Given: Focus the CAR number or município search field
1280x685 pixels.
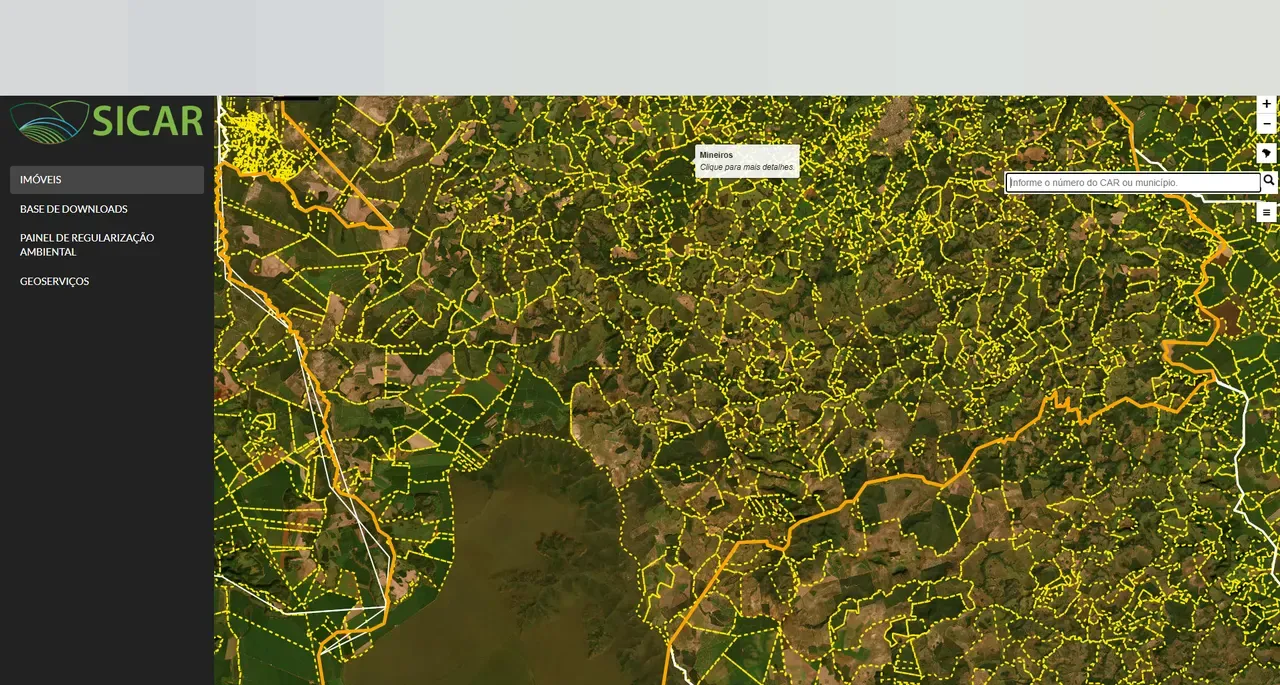Looking at the screenshot, I should point(1134,183).
